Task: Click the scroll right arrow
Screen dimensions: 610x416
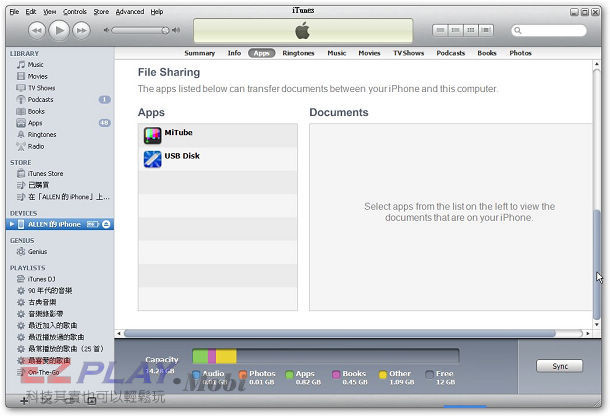Action: 588,334
